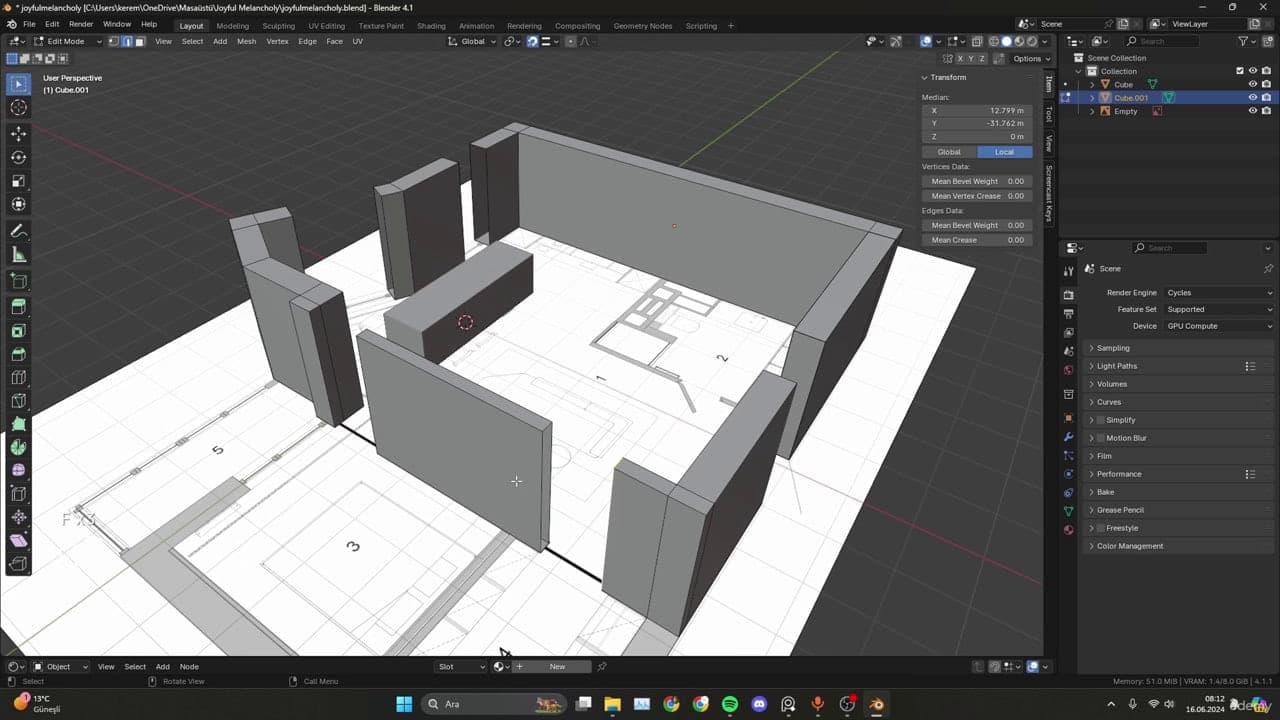Activate the Measure ruler tool

pyautogui.click(x=18, y=255)
